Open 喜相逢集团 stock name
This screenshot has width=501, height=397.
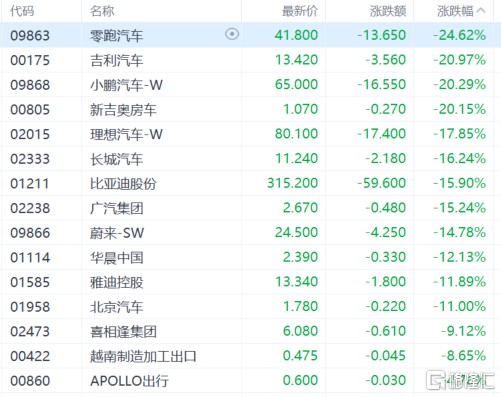(123, 332)
